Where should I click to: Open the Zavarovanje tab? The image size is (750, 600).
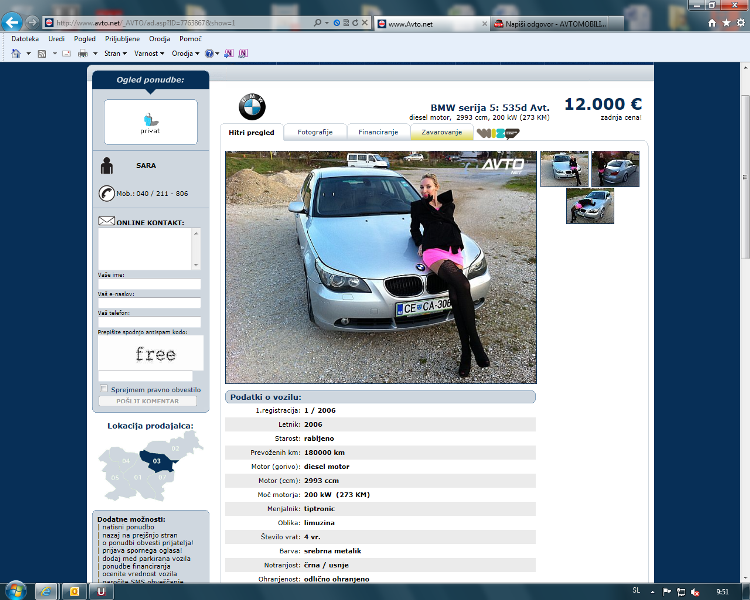pyautogui.click(x=441, y=133)
